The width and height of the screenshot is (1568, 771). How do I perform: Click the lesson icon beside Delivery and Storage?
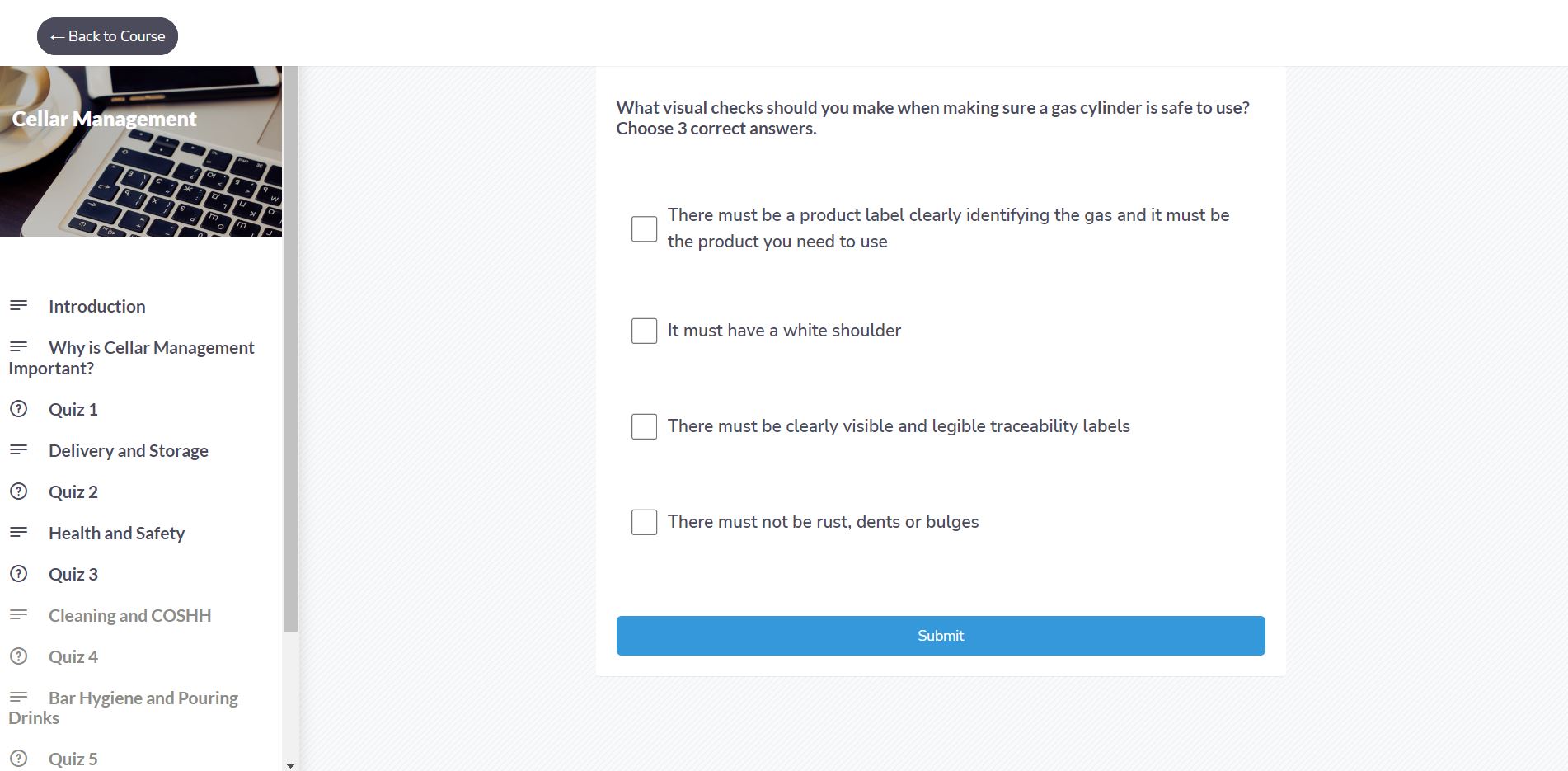click(x=18, y=450)
